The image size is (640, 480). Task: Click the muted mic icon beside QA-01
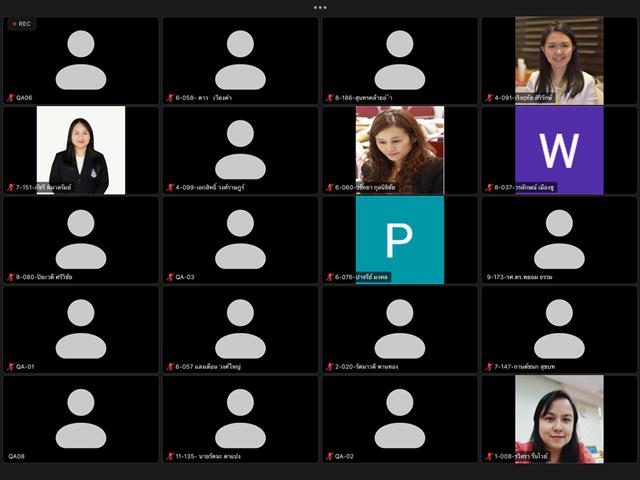coord(11,367)
